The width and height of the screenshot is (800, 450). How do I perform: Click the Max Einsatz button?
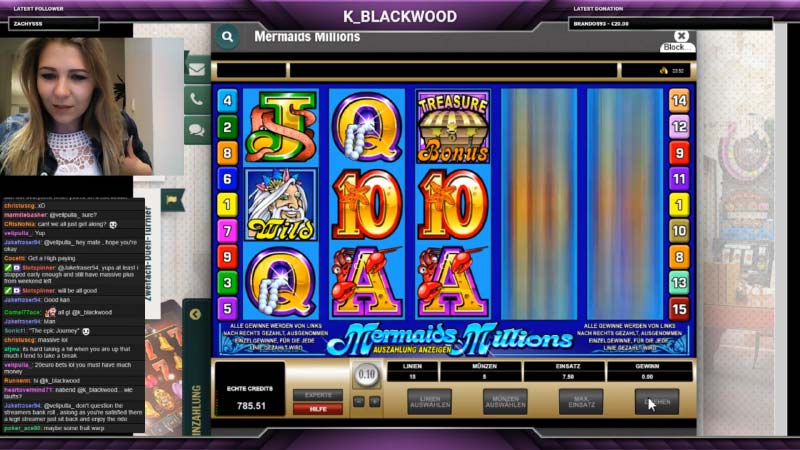581,402
